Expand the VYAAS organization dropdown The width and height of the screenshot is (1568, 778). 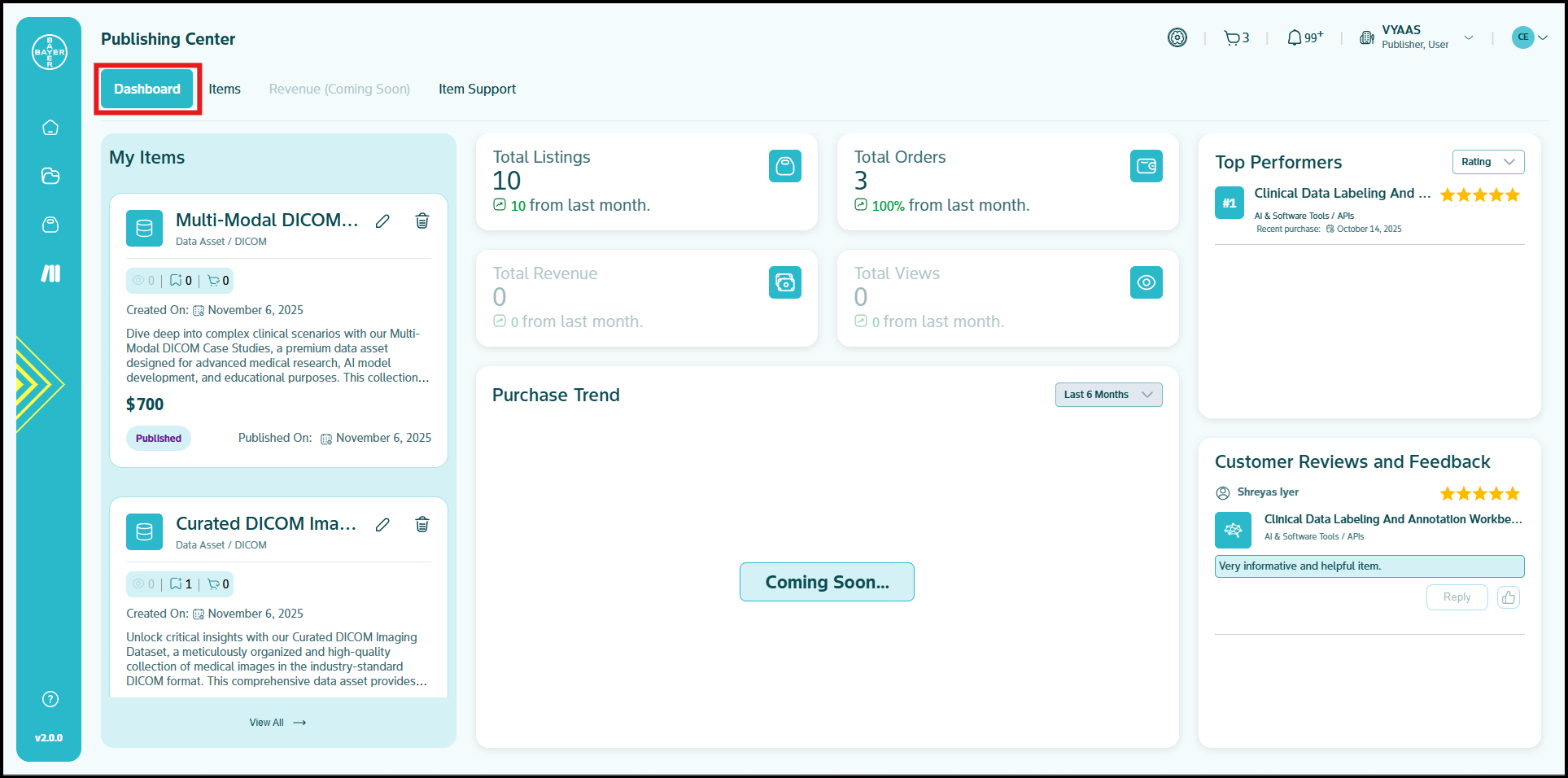point(1469,37)
